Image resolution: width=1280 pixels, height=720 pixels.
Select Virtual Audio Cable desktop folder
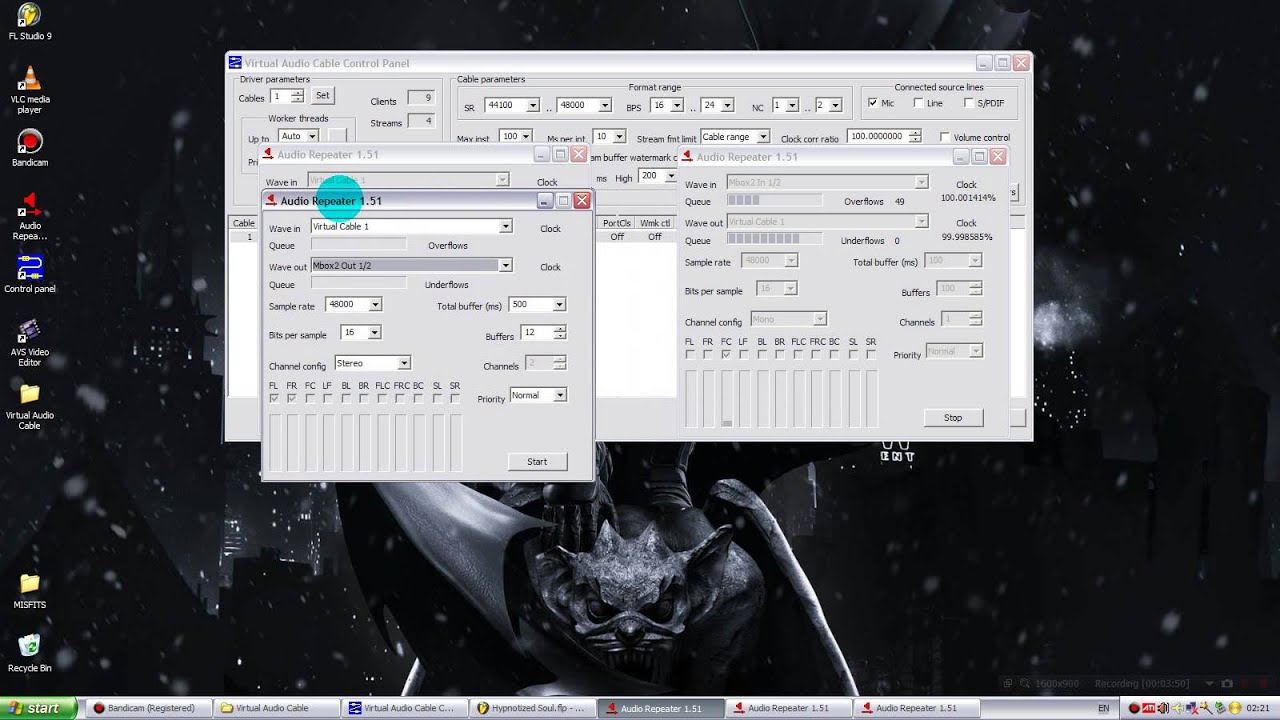[x=29, y=405]
